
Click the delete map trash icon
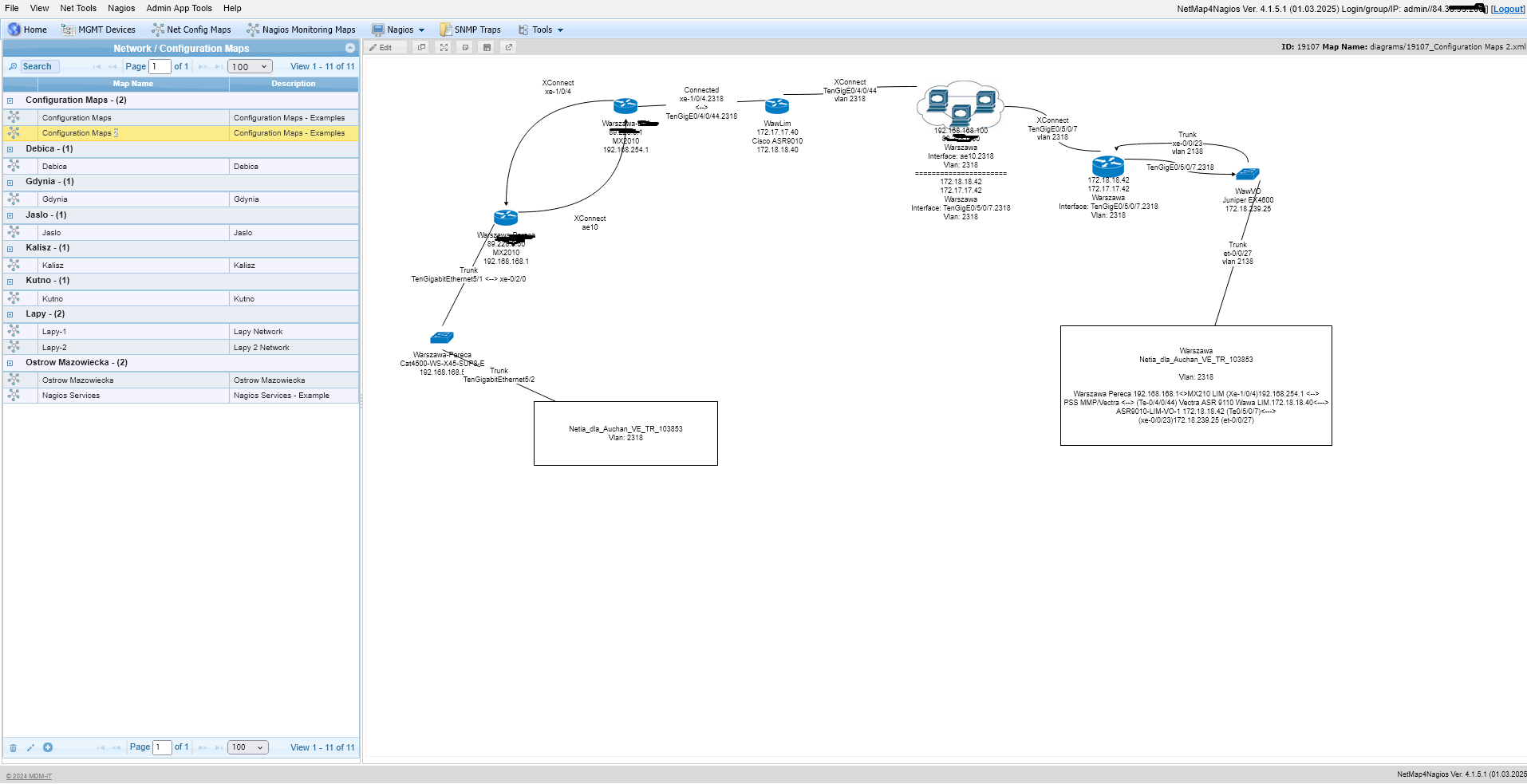tap(13, 748)
